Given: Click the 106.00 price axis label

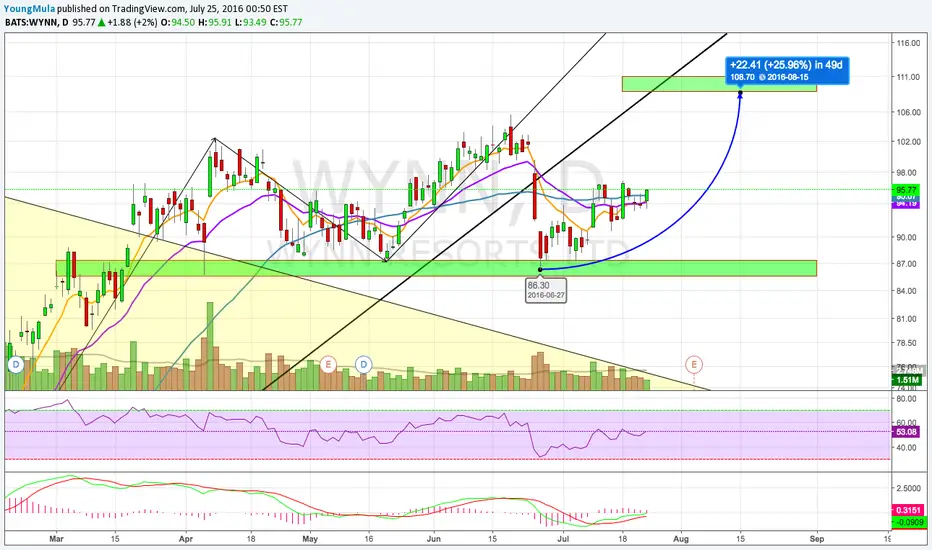Looking at the screenshot, I should [909, 112].
